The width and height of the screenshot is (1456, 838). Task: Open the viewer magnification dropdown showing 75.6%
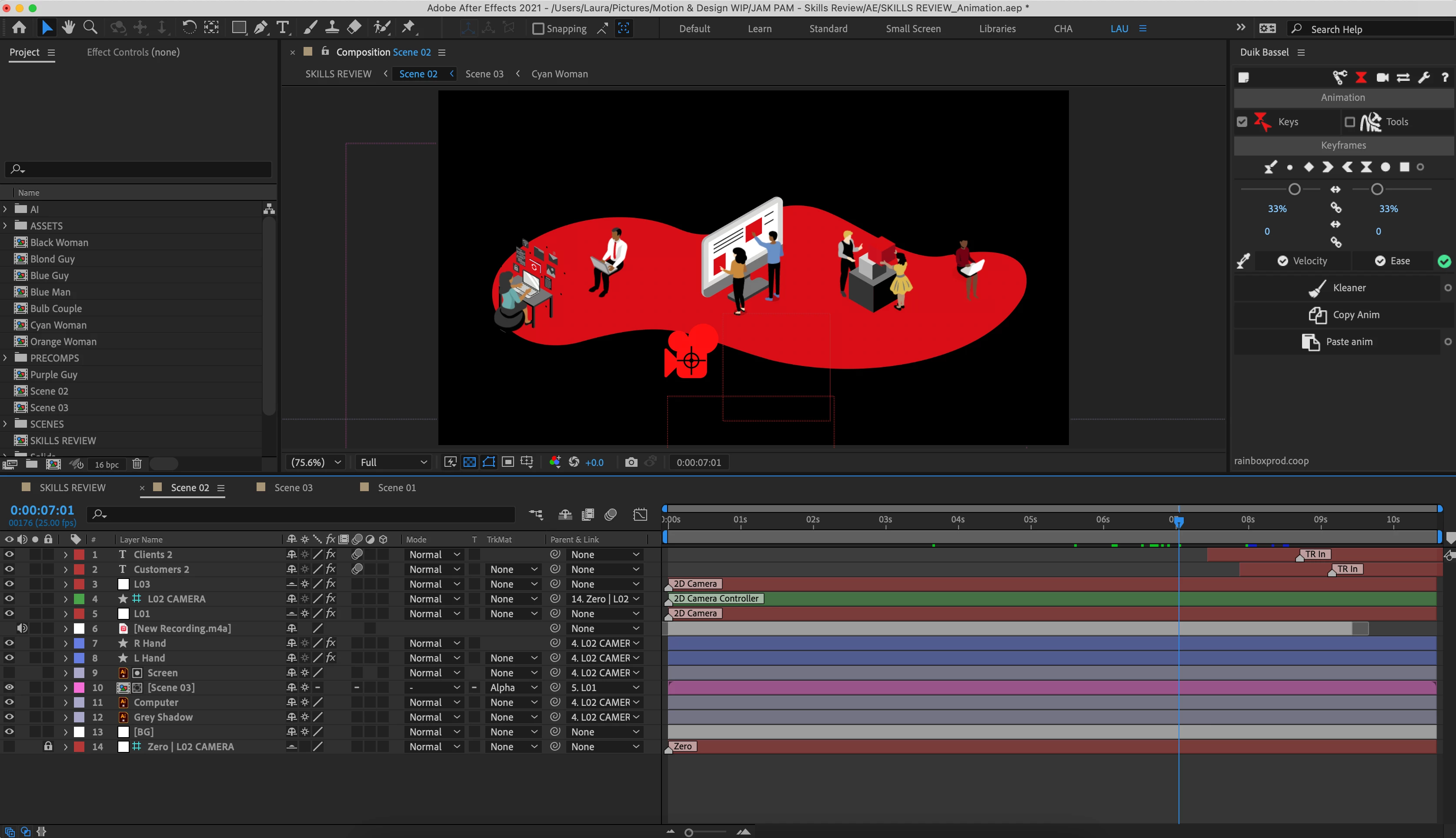[x=316, y=462]
